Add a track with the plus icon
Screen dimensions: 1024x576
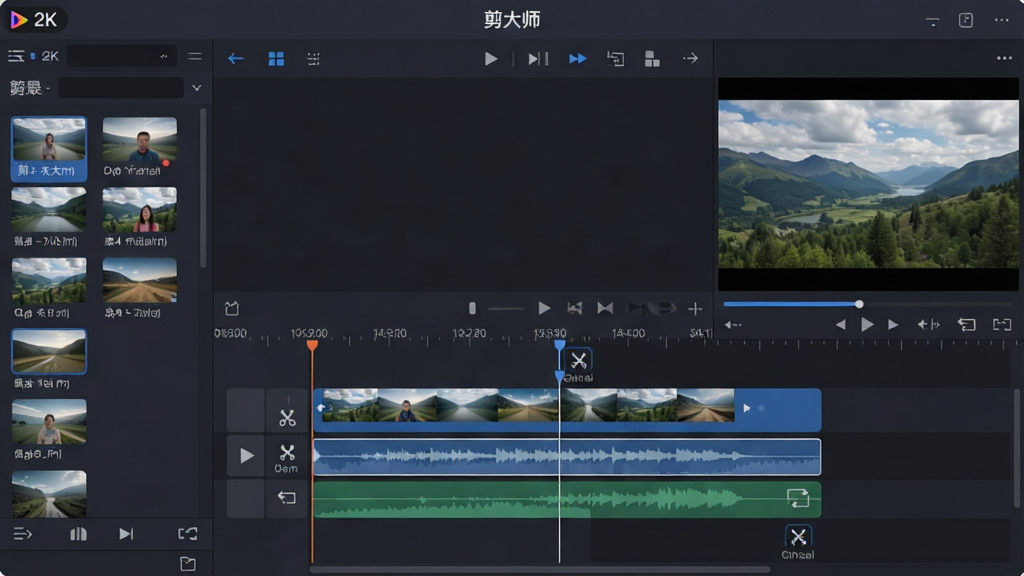[x=695, y=308]
